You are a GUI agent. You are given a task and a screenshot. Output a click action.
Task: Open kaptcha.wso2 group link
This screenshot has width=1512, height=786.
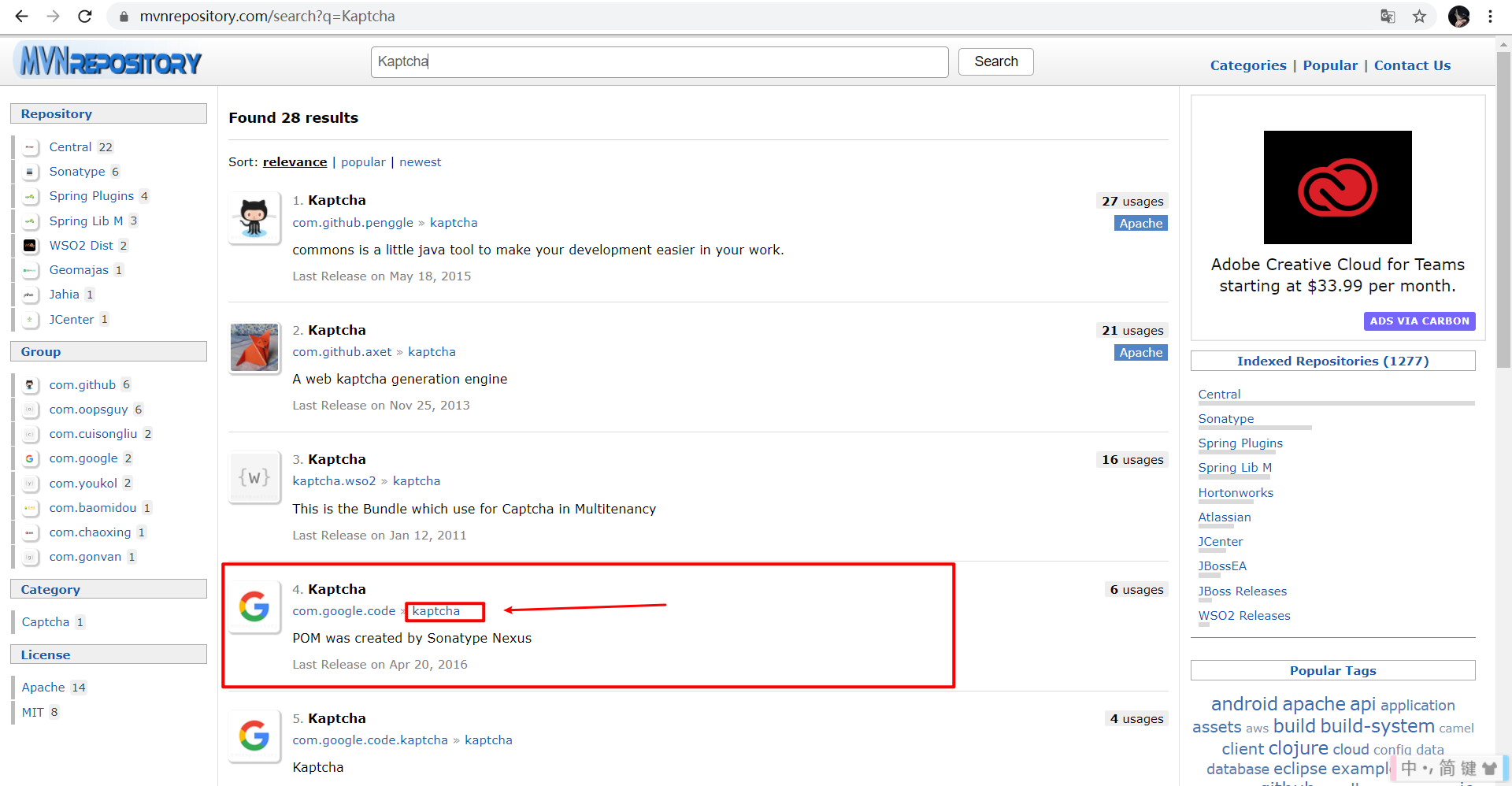tap(334, 481)
